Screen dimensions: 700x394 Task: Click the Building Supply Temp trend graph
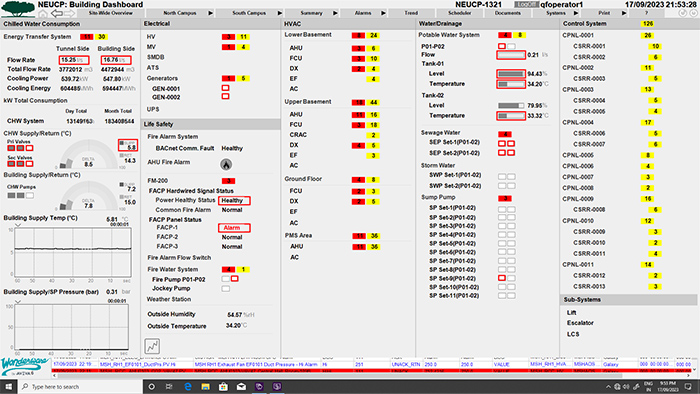tap(73, 252)
